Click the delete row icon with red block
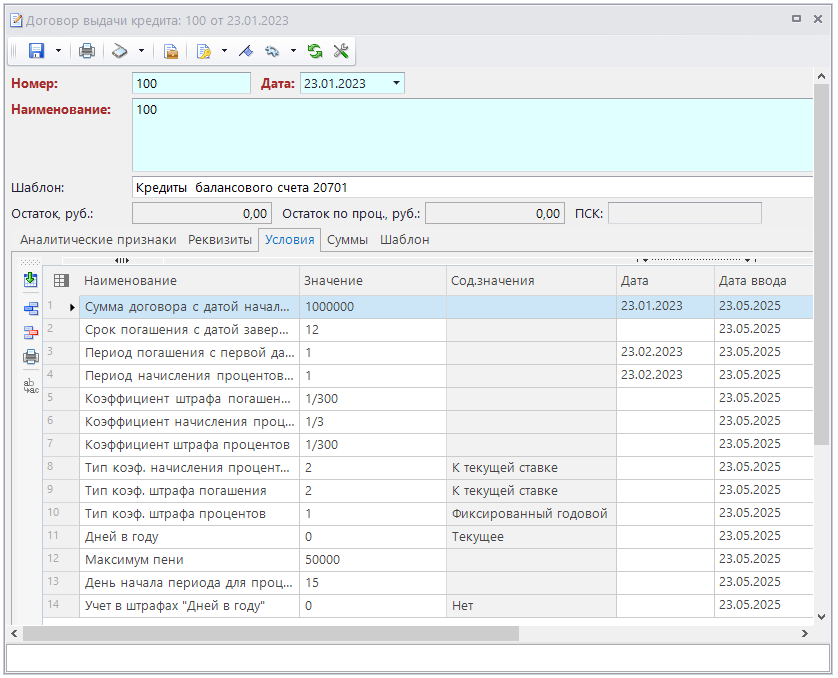The height and width of the screenshot is (678, 838). coord(31,333)
